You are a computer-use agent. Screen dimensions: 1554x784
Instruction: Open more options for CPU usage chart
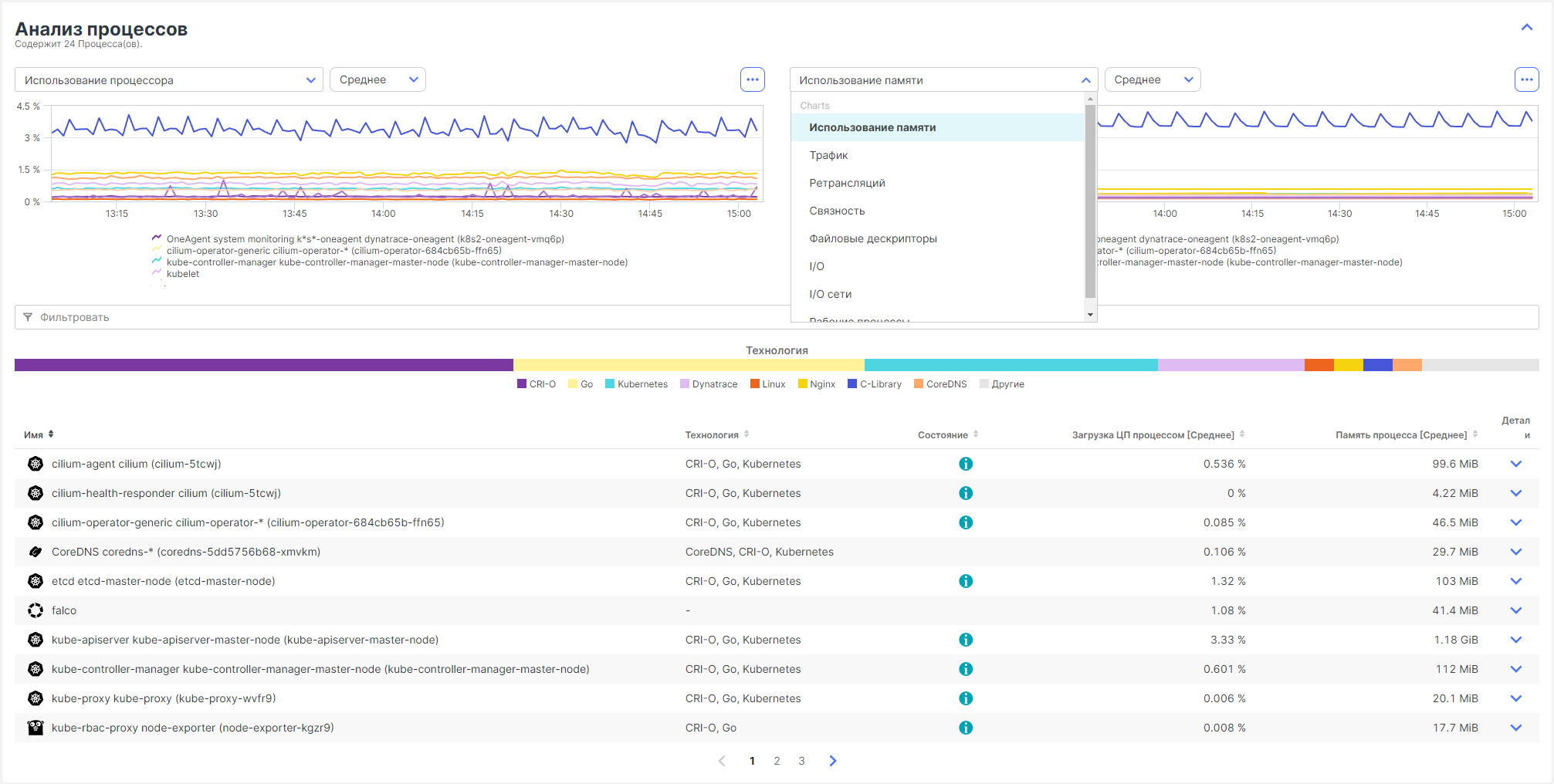point(752,79)
